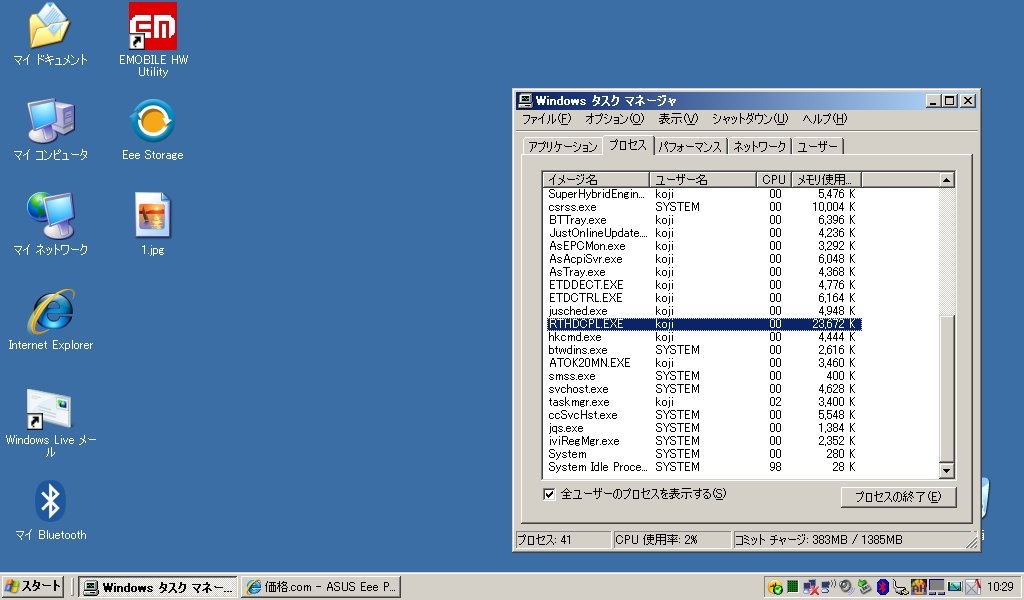Select the BTTray.exe process row

pyautogui.click(x=702, y=220)
